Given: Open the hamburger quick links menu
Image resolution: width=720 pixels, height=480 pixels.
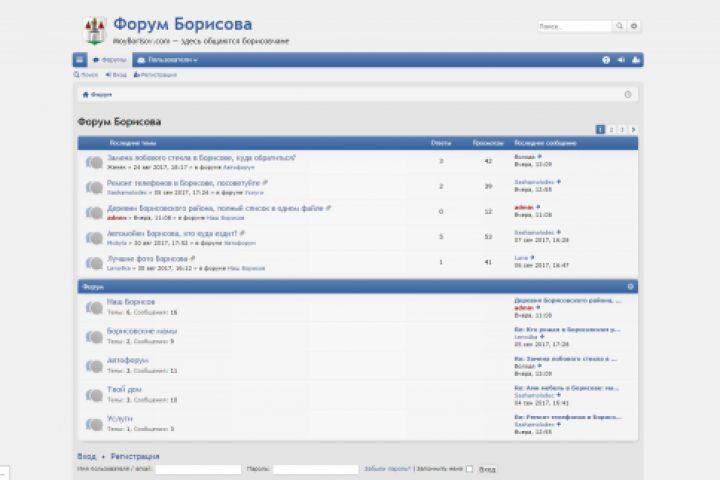Looking at the screenshot, I should point(79,60).
